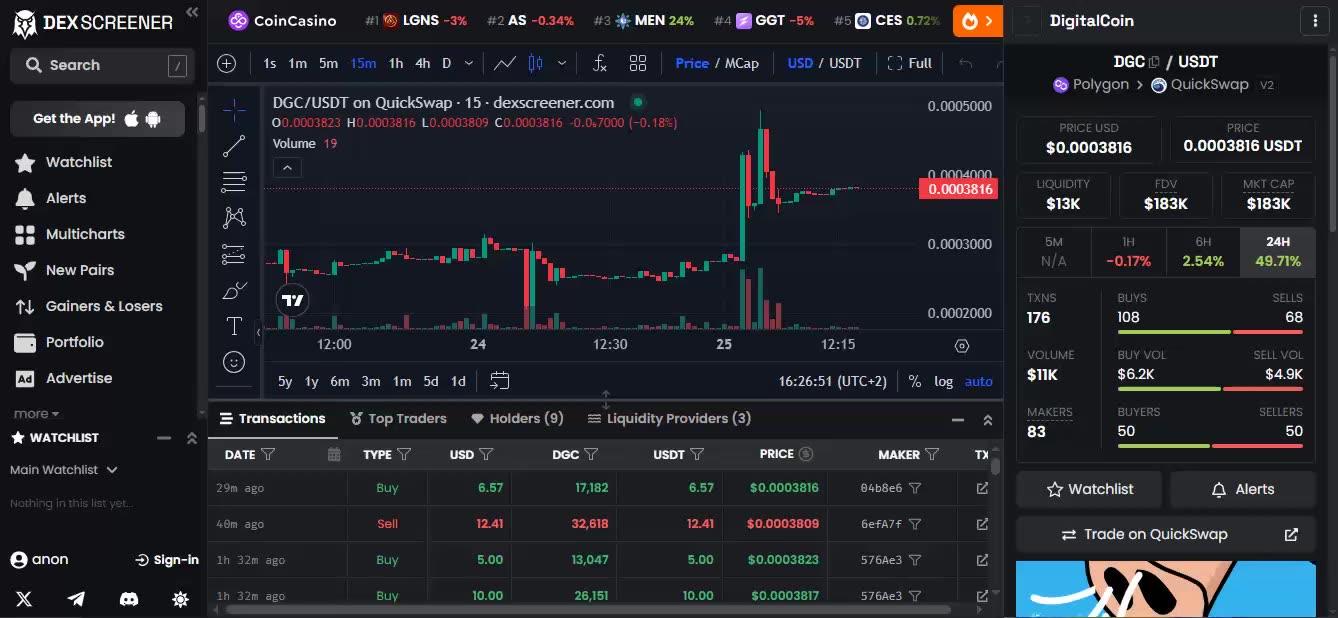Viewport: 1338px width, 618px height.
Task: Open the MAKER column filter
Action: click(932, 454)
